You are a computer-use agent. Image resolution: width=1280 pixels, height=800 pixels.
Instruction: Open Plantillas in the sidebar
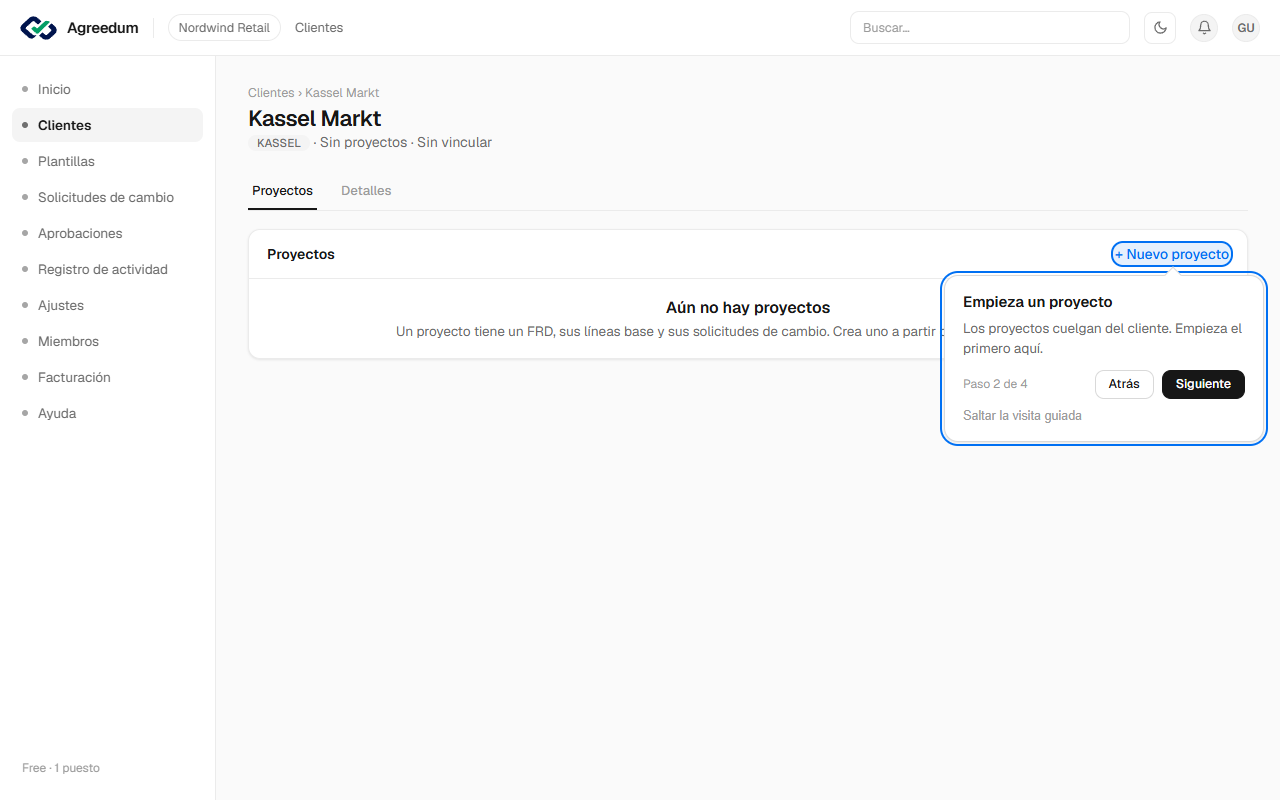tap(107, 161)
